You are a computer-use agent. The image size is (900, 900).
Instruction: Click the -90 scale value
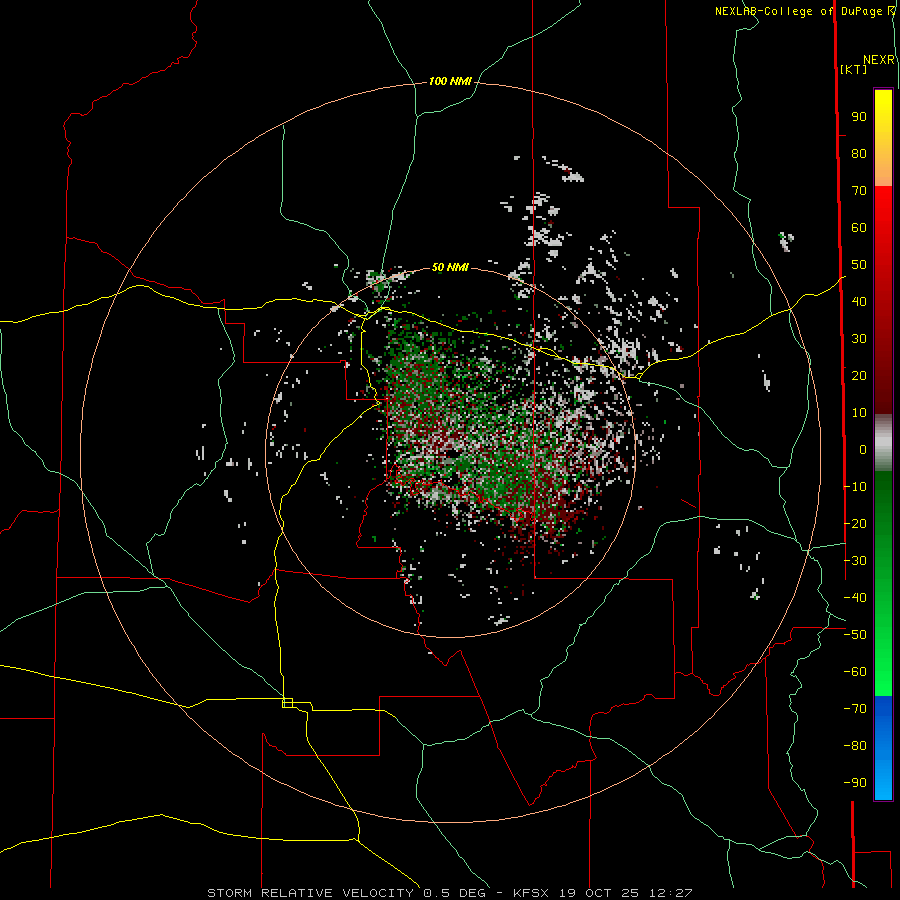pos(855,783)
